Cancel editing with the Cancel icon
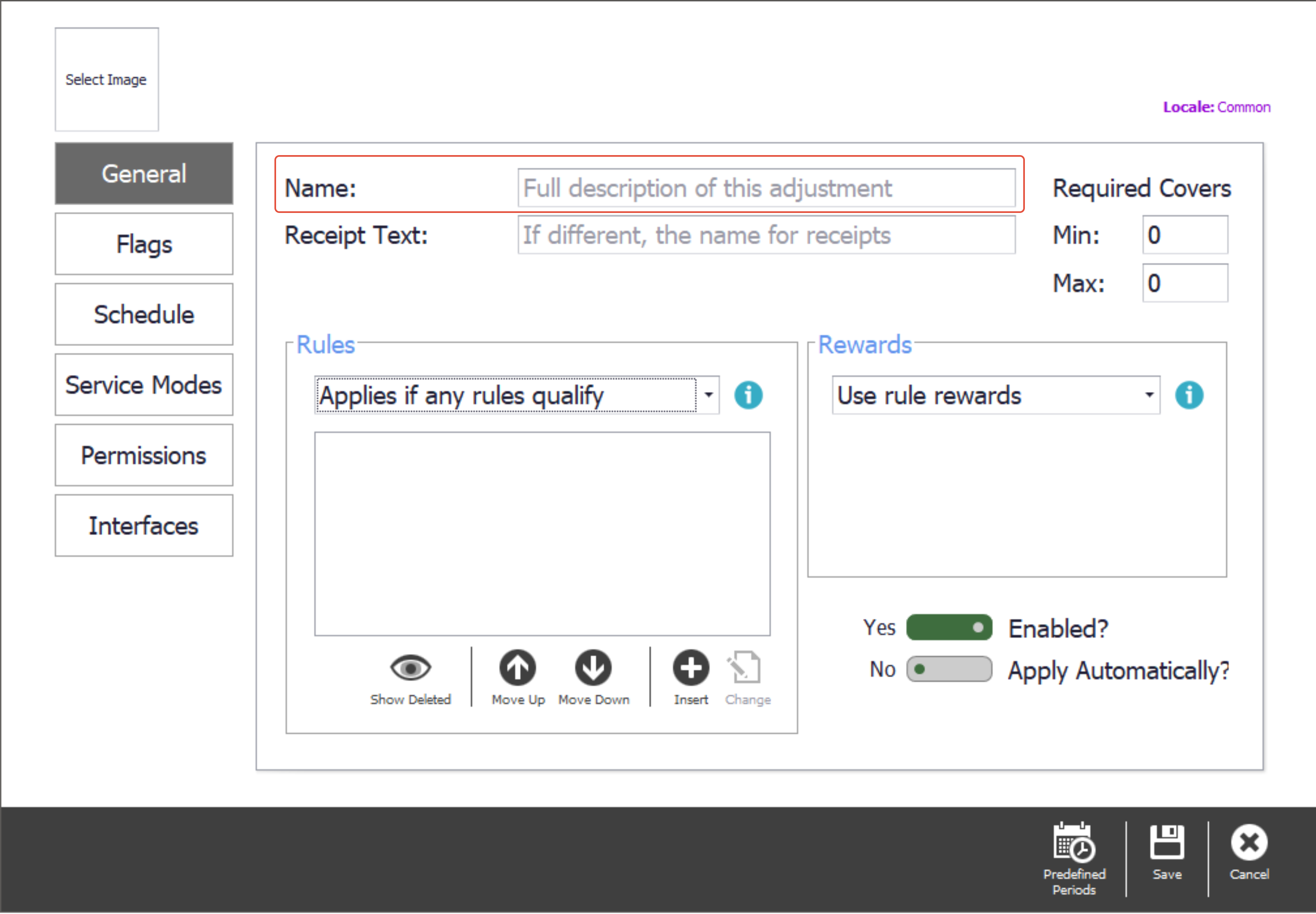1316x914 pixels. point(1249,842)
